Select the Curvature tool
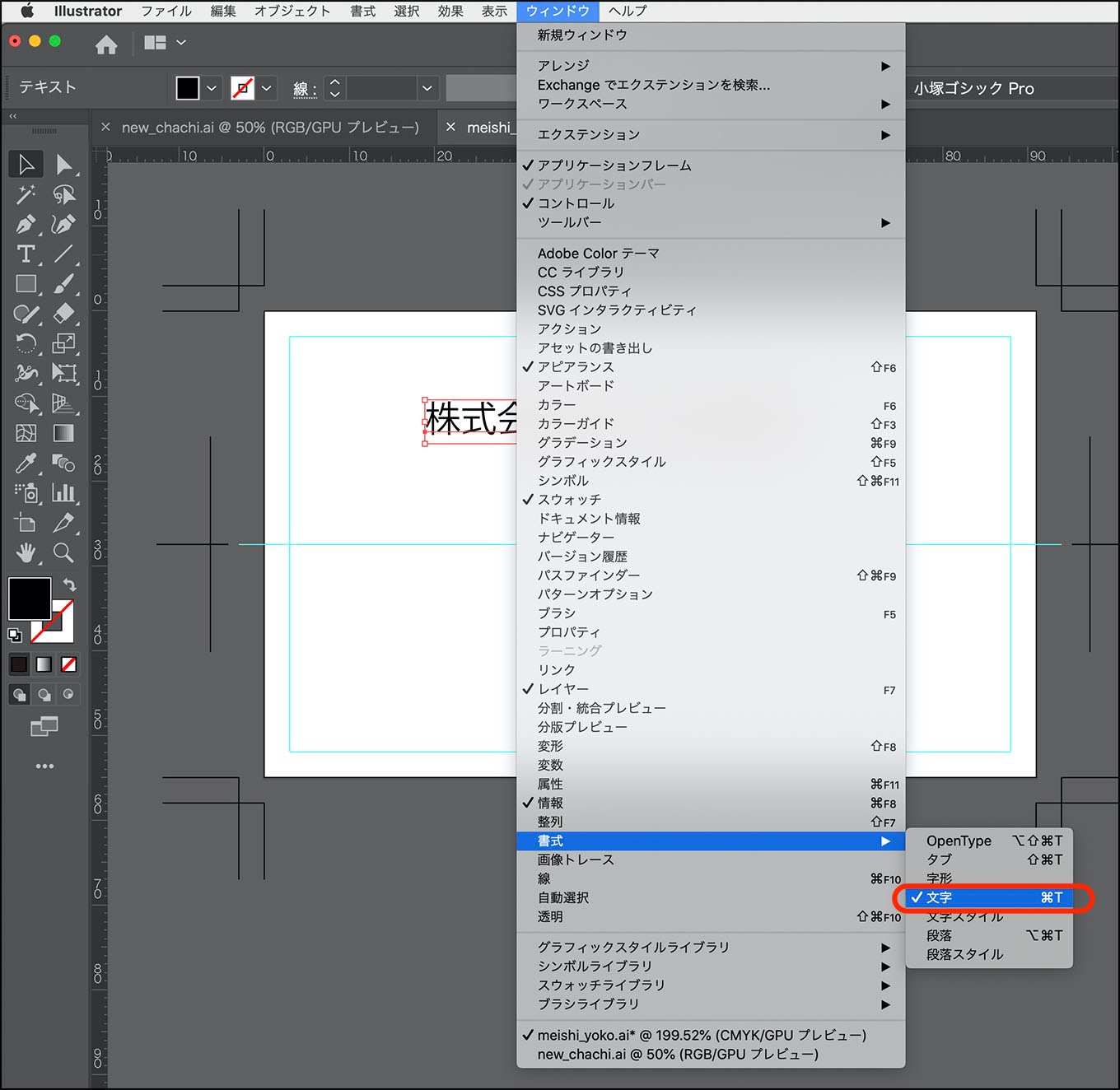 pyautogui.click(x=64, y=224)
